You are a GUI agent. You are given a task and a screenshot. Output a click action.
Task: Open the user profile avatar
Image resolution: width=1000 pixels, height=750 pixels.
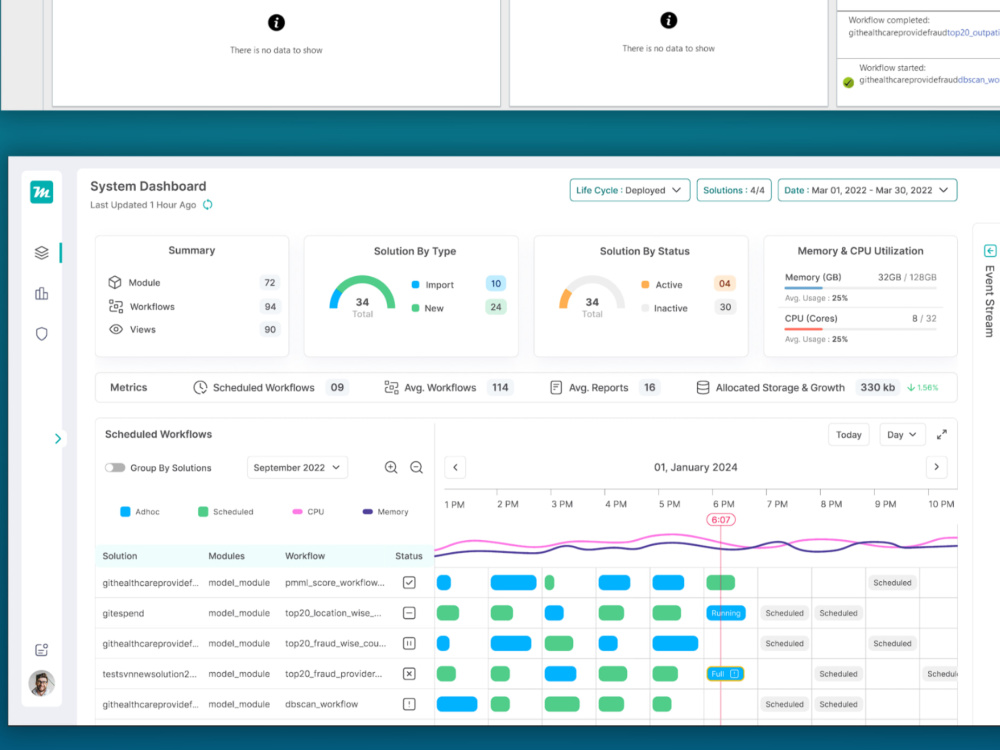(41, 684)
